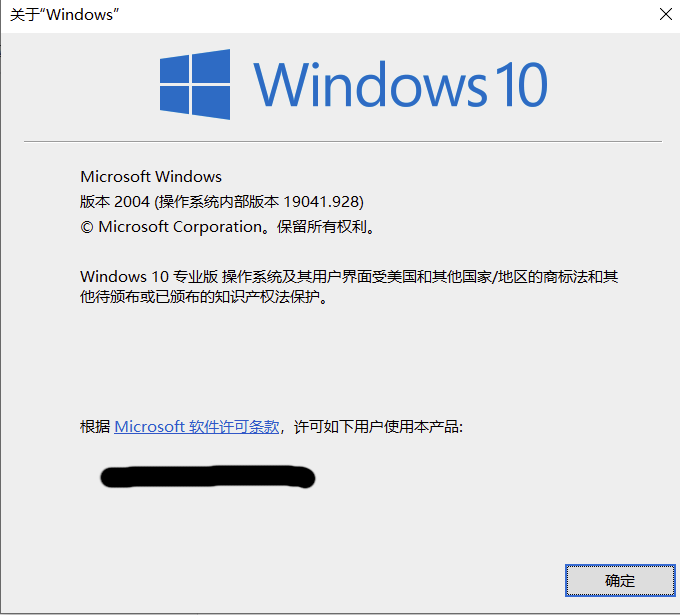Select the Microsoft Windows heading line

click(151, 177)
